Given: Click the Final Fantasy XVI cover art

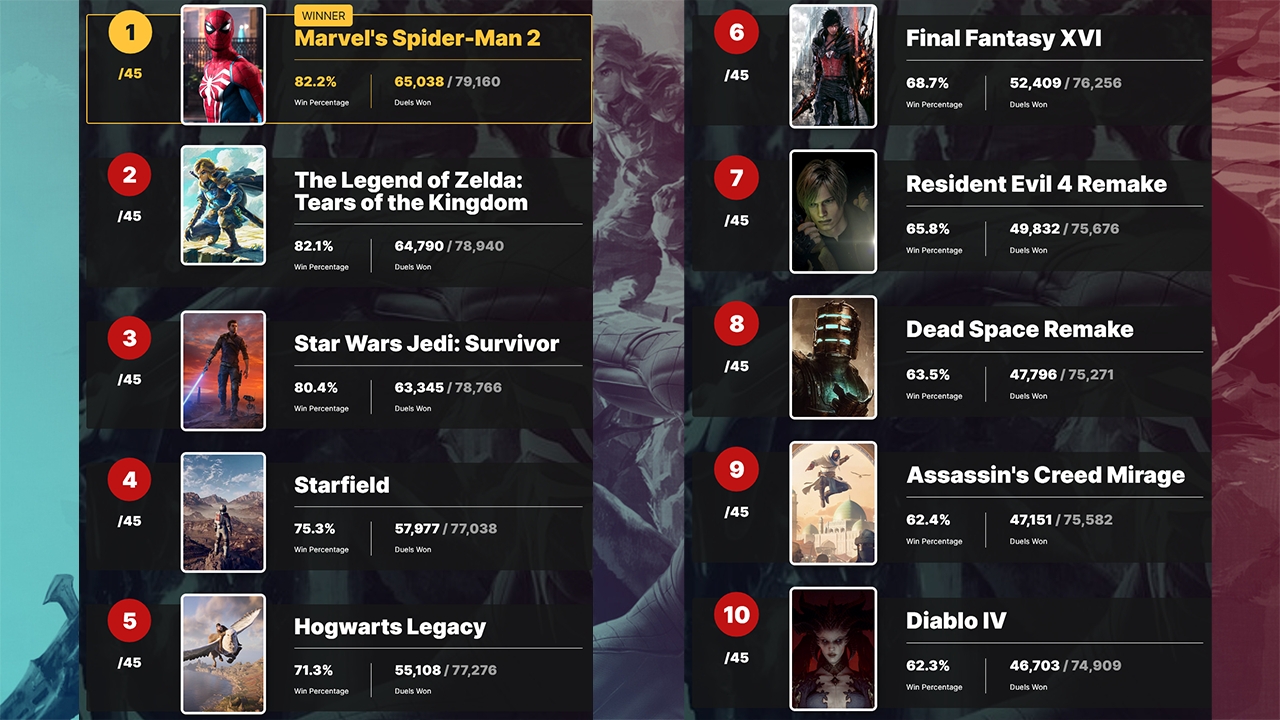Looking at the screenshot, I should coord(833,66).
